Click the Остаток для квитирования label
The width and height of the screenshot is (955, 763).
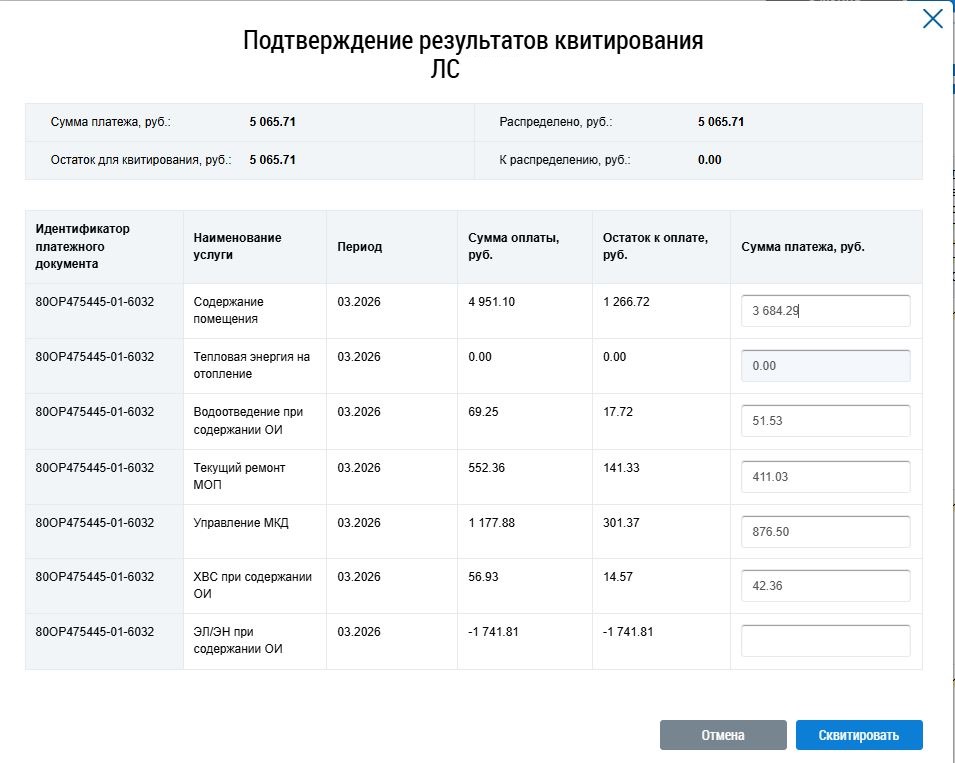click(141, 160)
